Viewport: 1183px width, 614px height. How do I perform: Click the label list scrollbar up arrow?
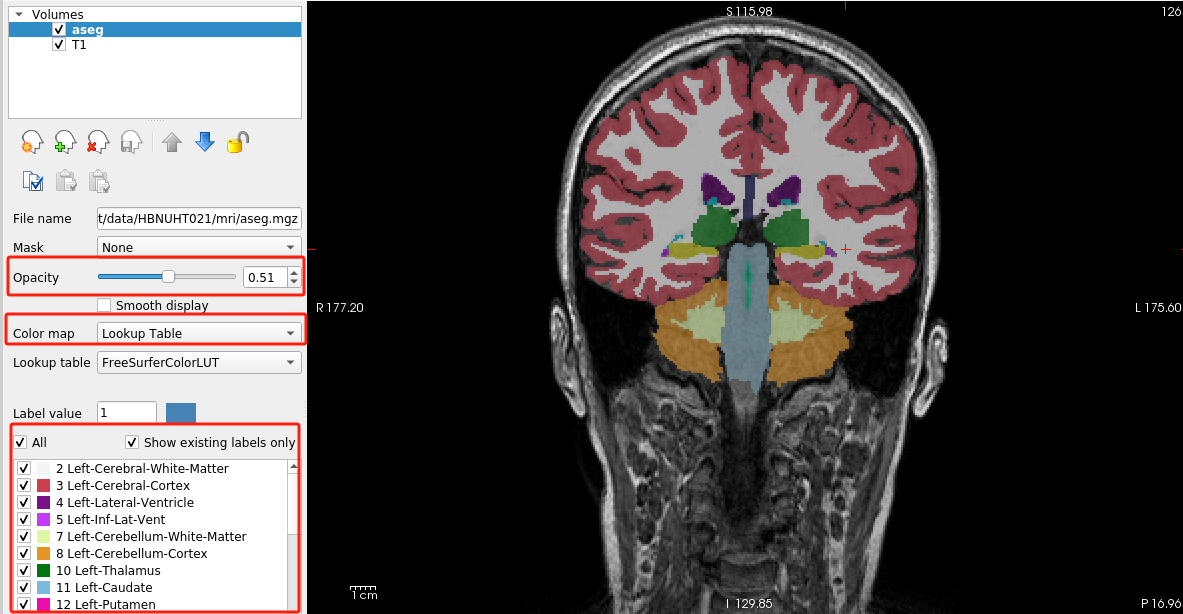click(x=293, y=468)
